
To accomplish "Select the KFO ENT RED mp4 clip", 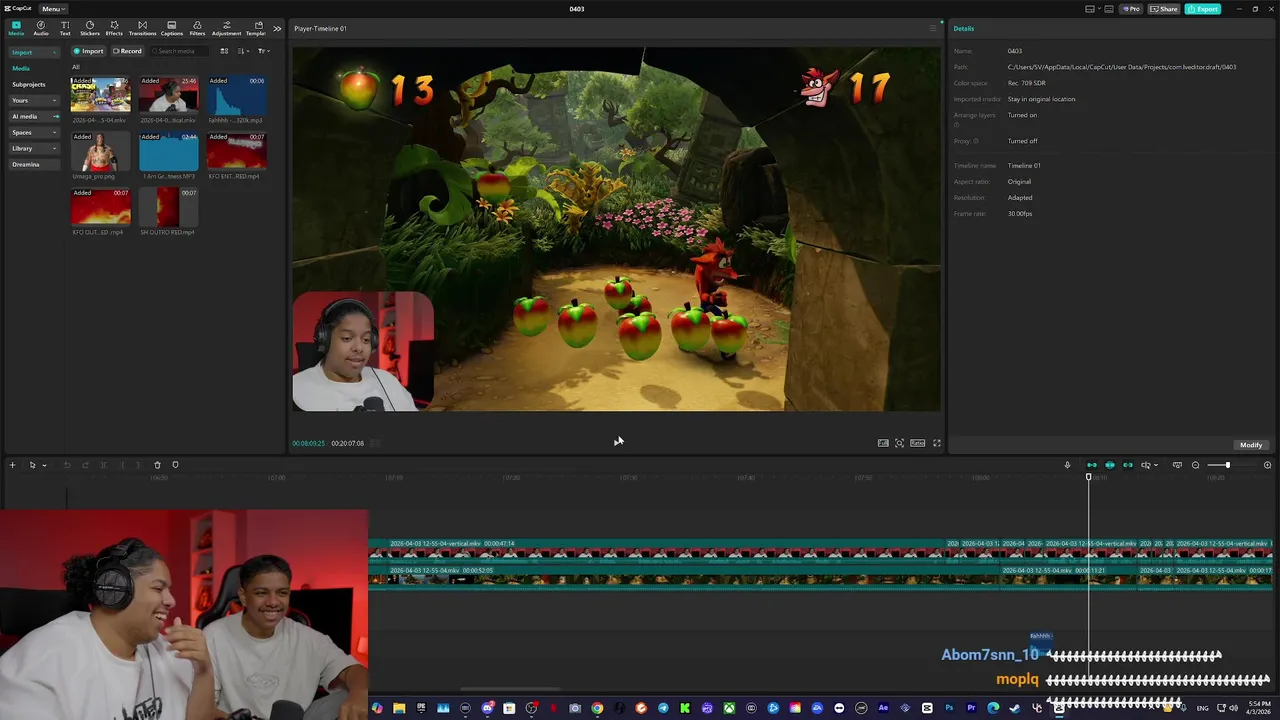I will pos(237,150).
